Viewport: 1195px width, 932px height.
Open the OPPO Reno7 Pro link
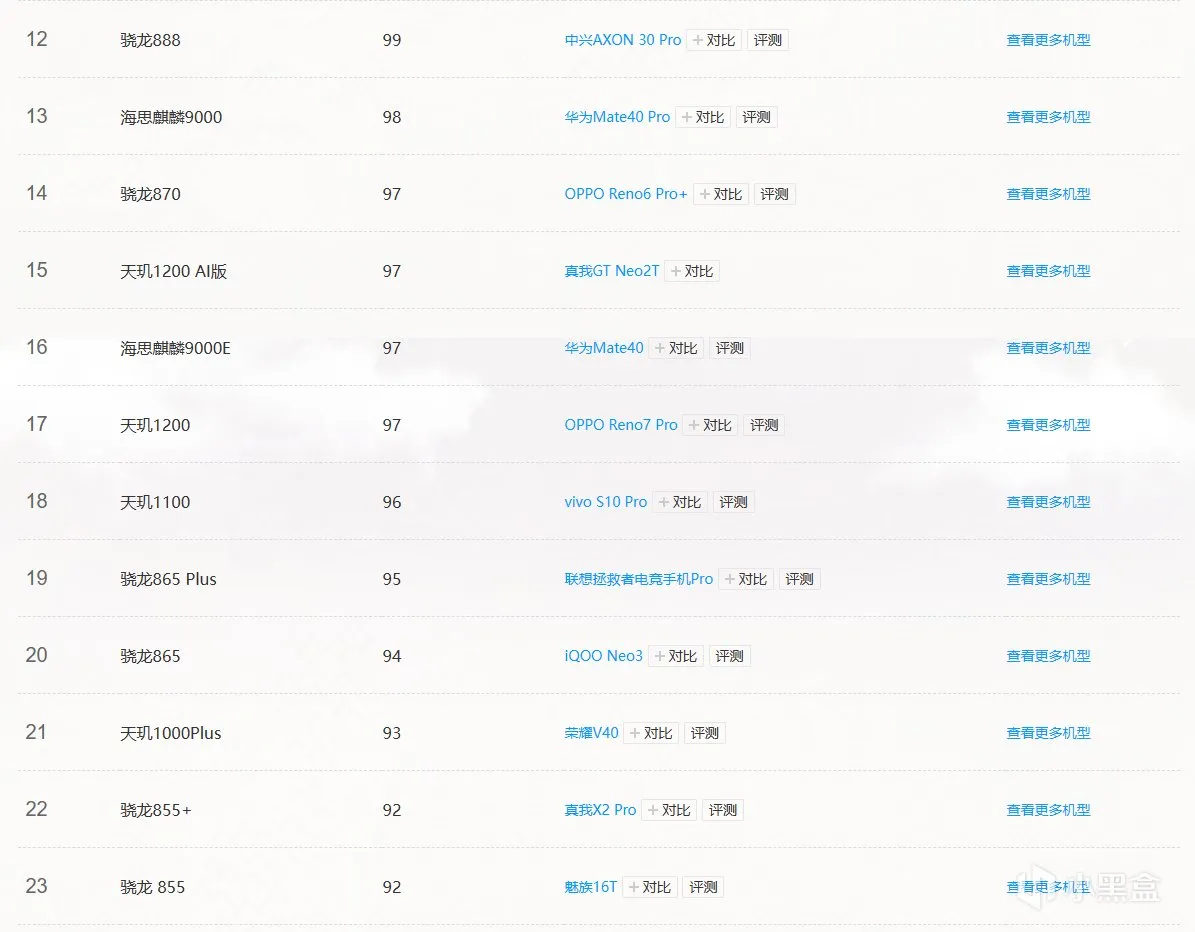(x=621, y=425)
